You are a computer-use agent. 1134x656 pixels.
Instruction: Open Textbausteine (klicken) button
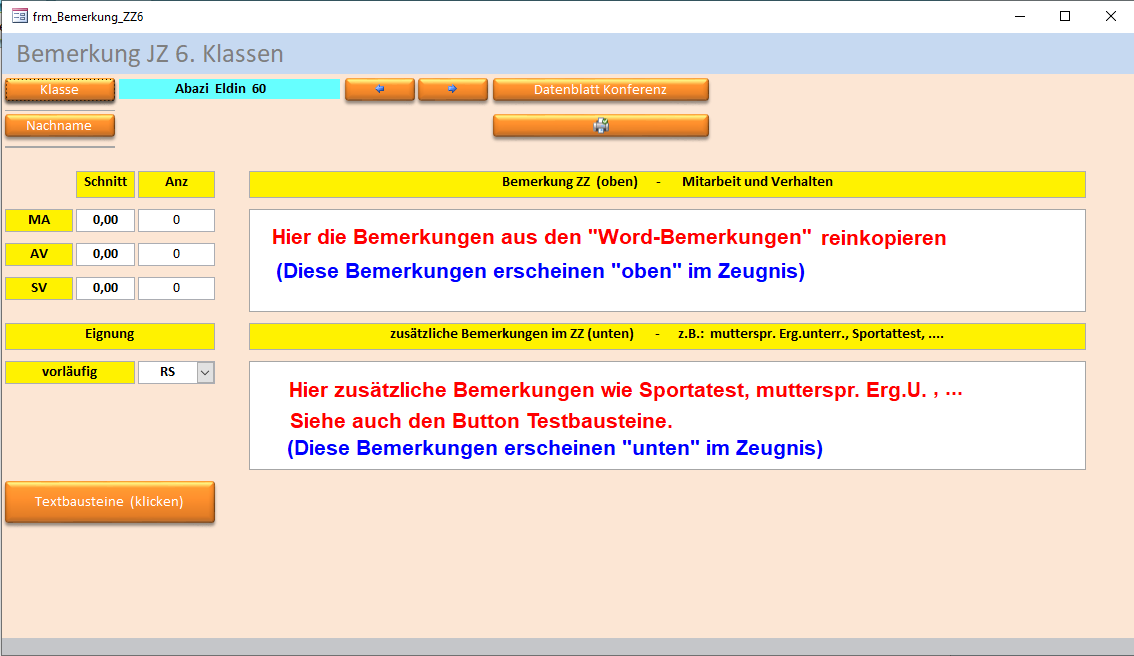(x=109, y=502)
